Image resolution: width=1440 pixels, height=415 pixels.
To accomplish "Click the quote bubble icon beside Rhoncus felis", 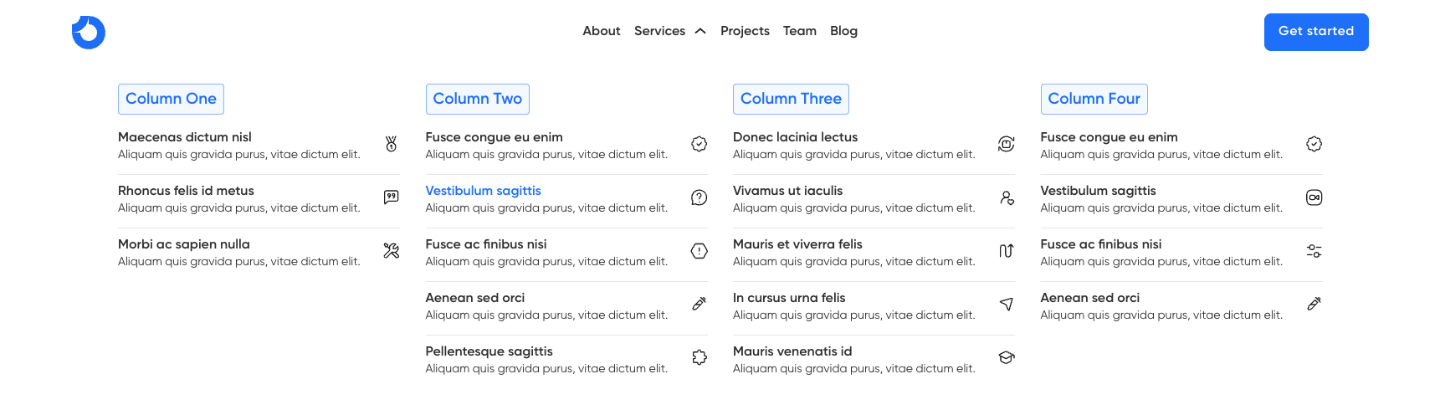I will point(391,198).
